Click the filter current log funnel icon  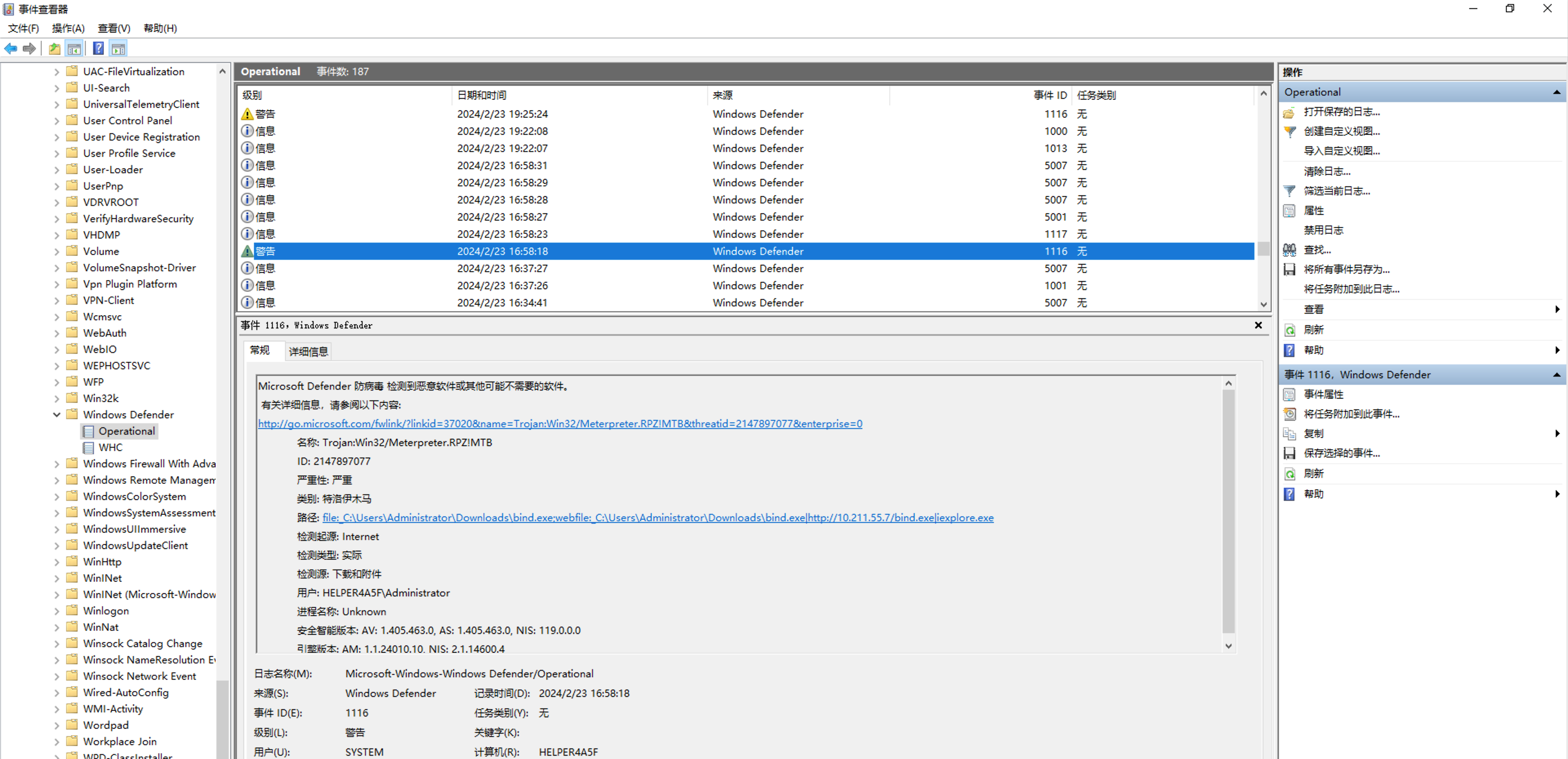click(x=1289, y=191)
